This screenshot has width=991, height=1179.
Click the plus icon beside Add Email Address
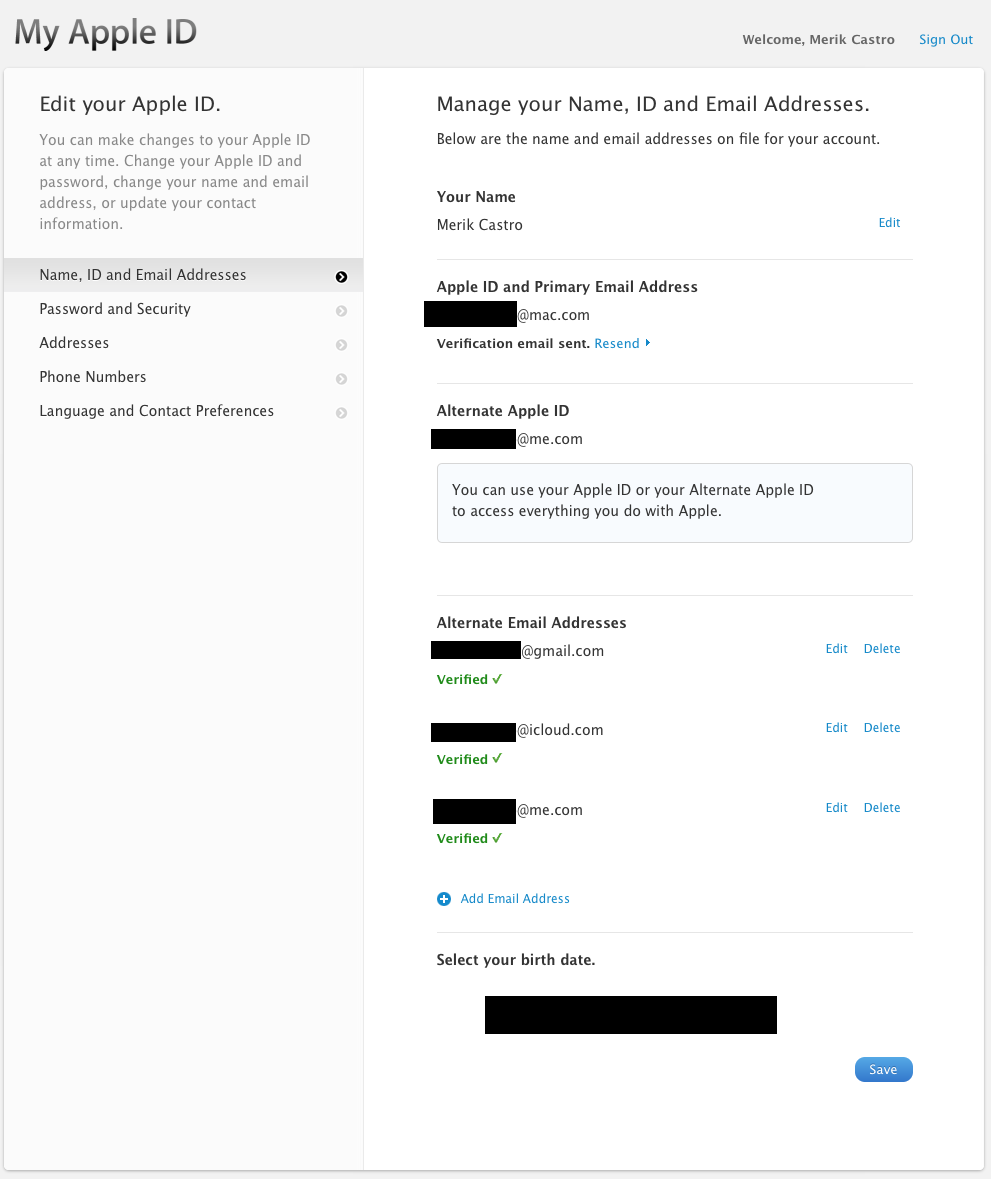click(x=444, y=899)
